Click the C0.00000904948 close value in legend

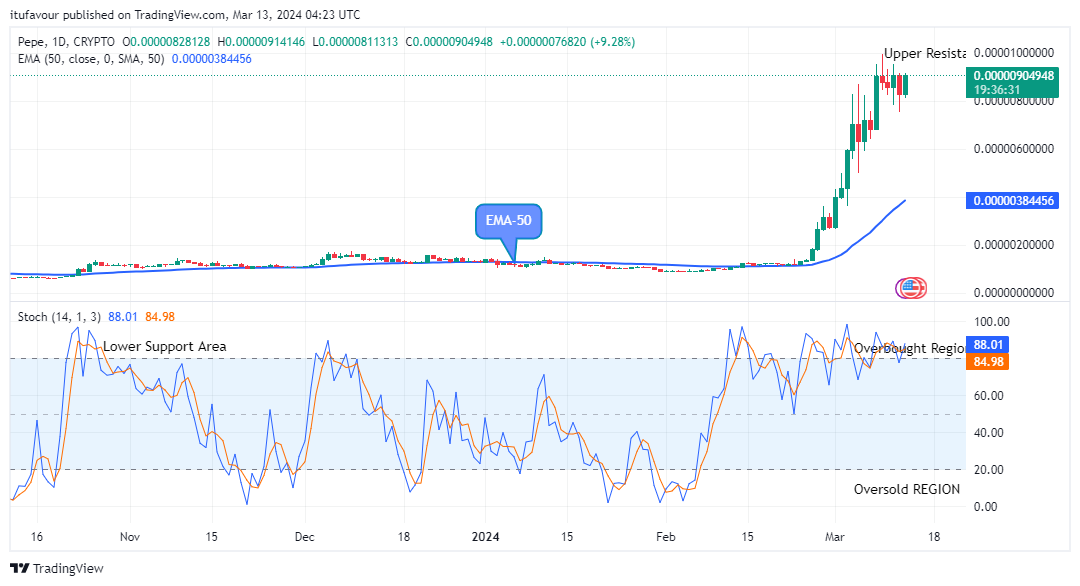pyautogui.click(x=449, y=42)
